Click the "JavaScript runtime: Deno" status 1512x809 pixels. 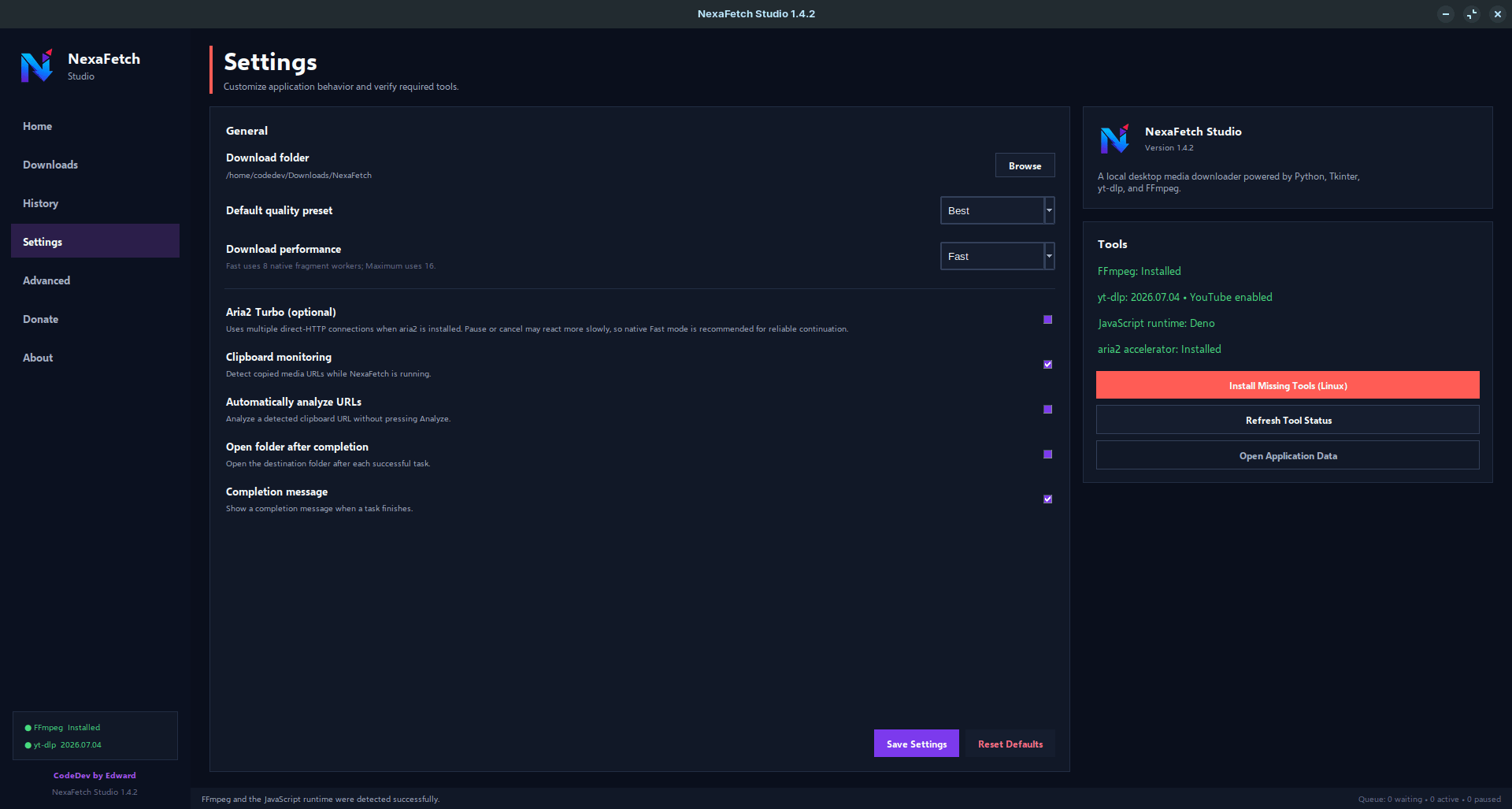point(1156,323)
